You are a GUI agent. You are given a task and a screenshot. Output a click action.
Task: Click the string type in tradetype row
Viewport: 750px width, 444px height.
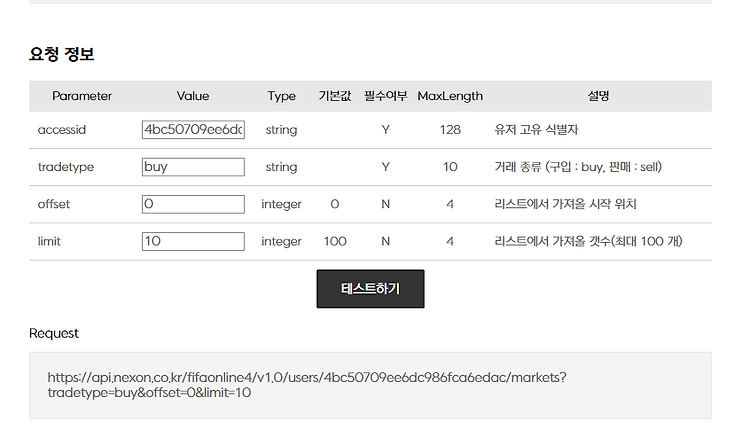click(281, 167)
